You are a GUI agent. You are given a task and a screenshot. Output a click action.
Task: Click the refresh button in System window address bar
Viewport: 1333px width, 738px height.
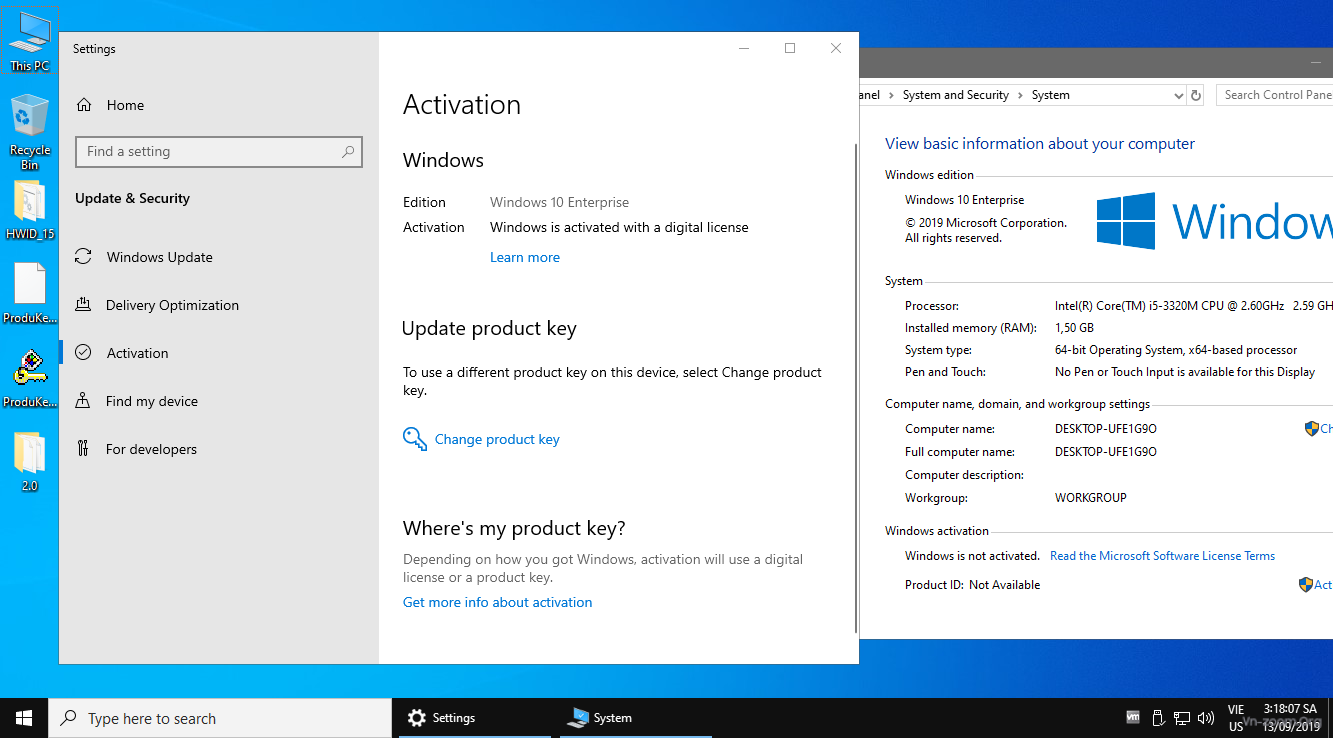(1195, 95)
